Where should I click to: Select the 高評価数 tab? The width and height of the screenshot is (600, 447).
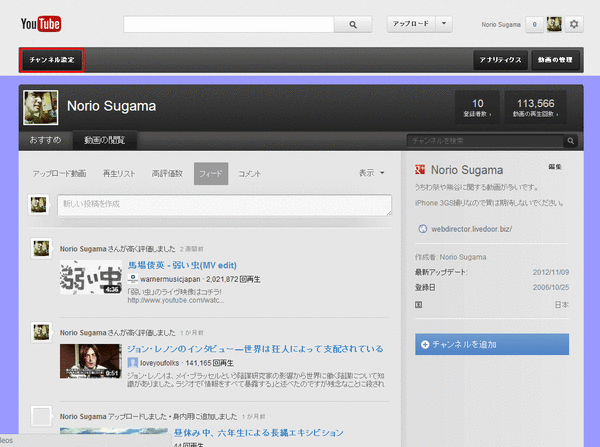click(x=167, y=174)
